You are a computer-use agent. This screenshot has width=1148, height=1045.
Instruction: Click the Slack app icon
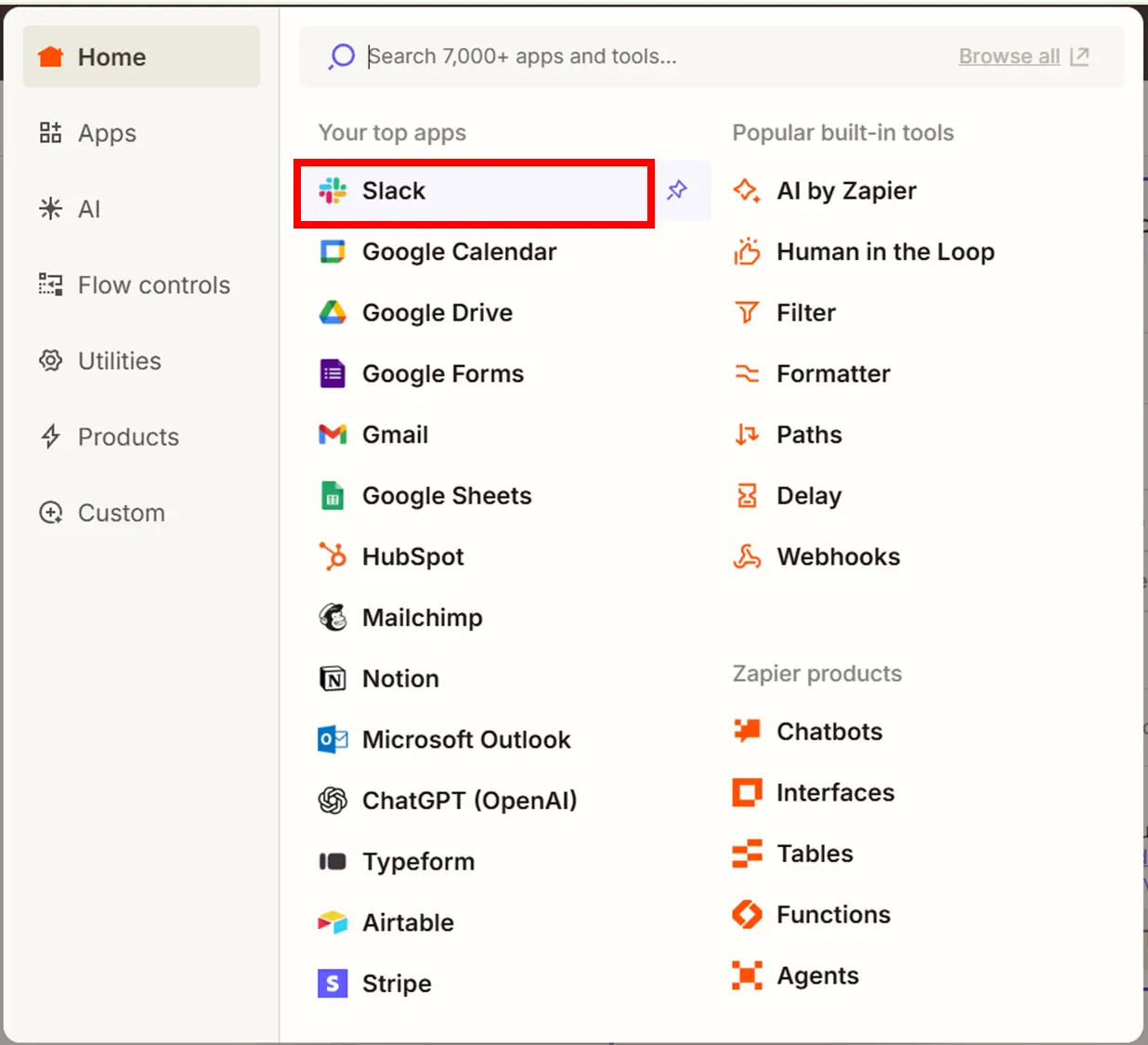pyautogui.click(x=333, y=191)
